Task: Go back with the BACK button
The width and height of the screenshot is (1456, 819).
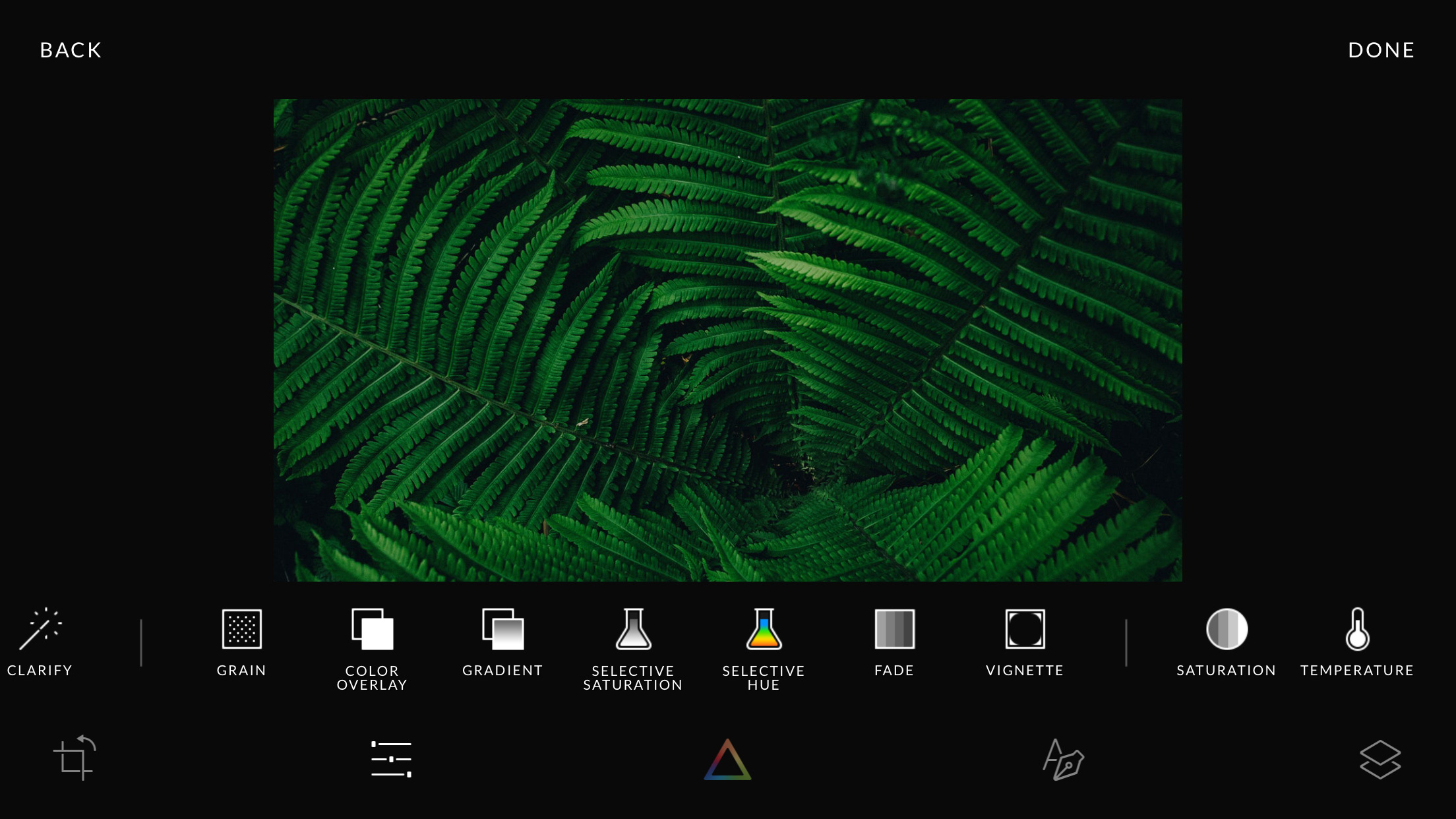Action: coord(71,50)
